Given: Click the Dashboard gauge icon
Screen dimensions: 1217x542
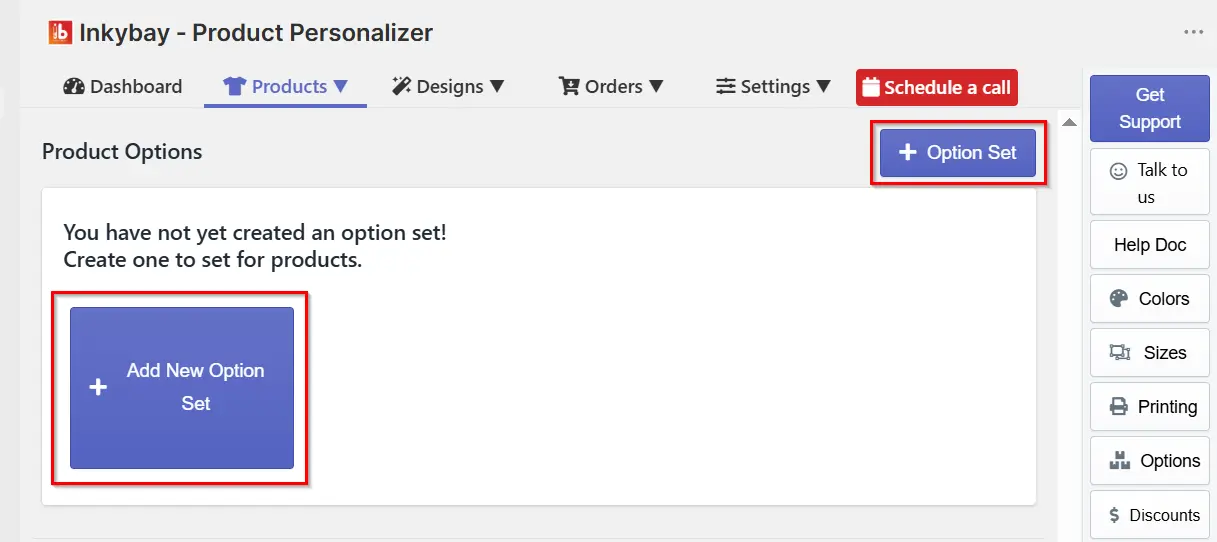Looking at the screenshot, I should 74,86.
